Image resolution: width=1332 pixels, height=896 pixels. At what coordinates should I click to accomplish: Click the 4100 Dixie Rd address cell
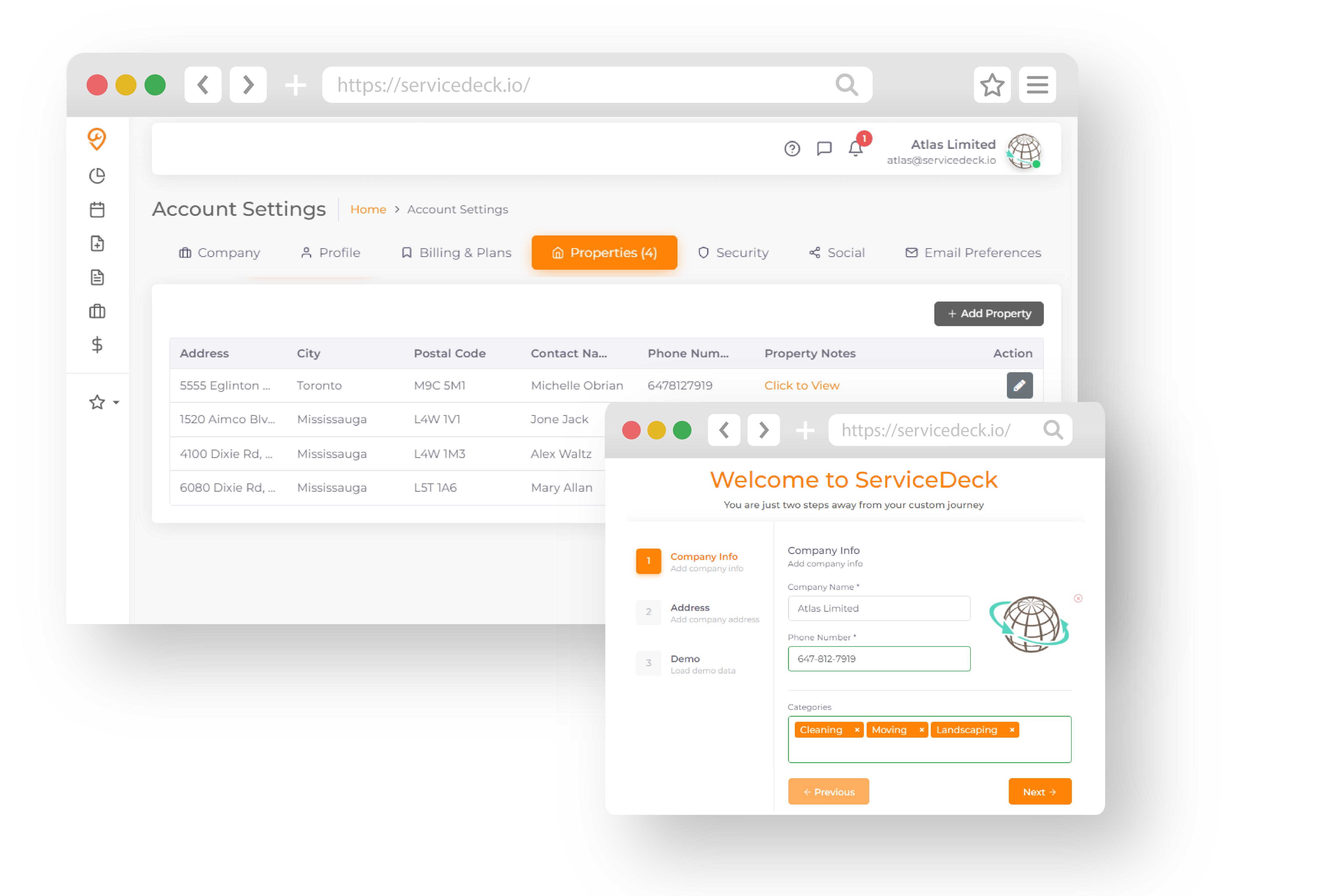tap(226, 454)
